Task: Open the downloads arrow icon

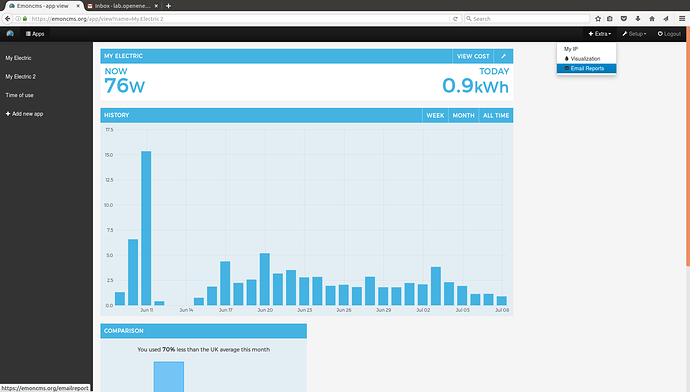Action: pos(638,18)
